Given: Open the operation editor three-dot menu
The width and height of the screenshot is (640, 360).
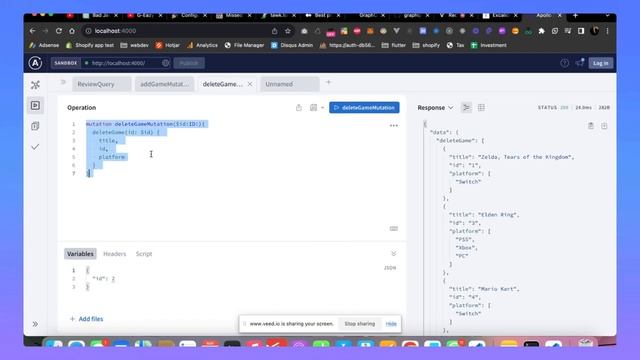Looking at the screenshot, I should tap(393, 126).
